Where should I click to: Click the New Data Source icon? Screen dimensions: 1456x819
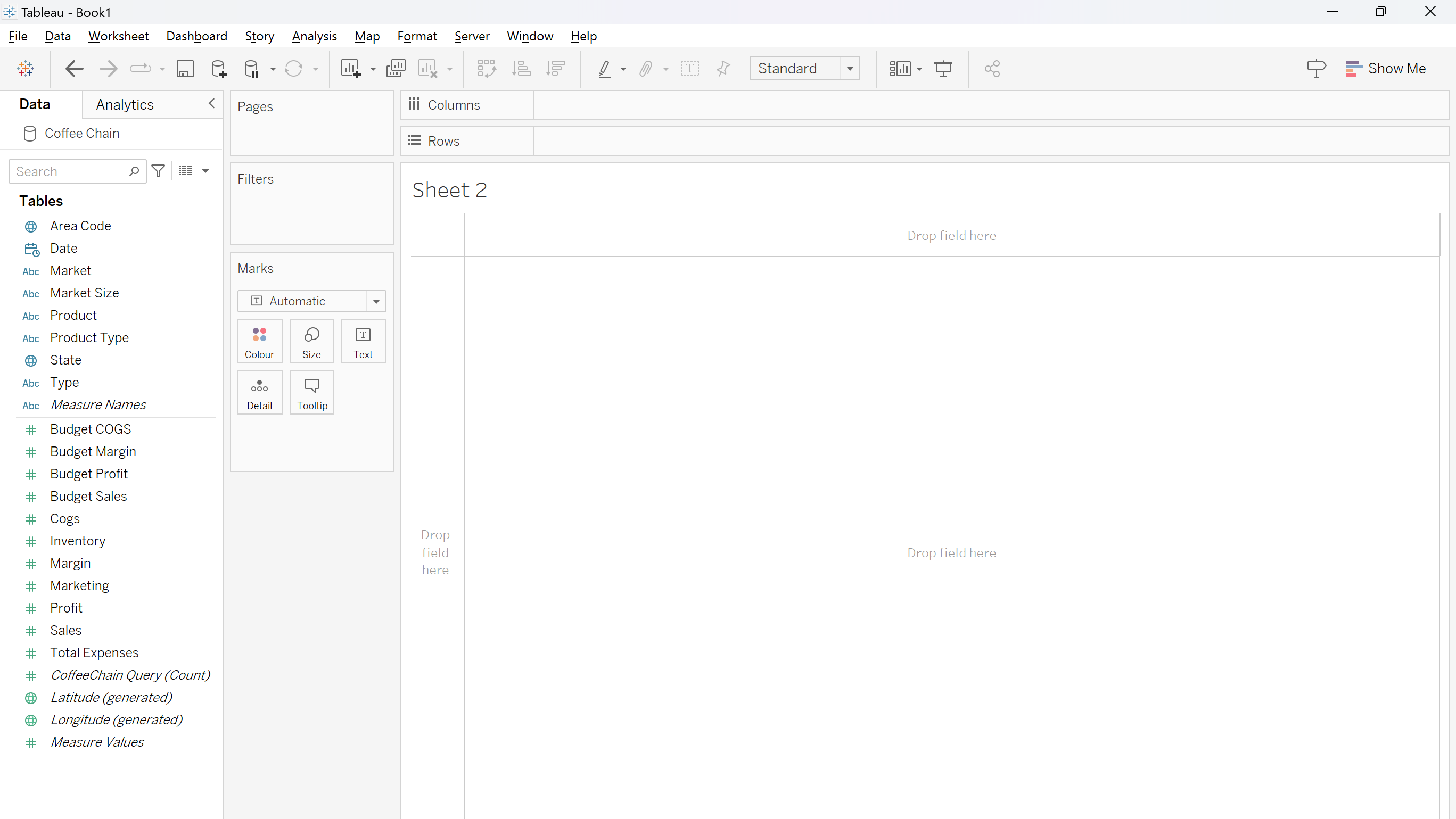pyautogui.click(x=218, y=68)
